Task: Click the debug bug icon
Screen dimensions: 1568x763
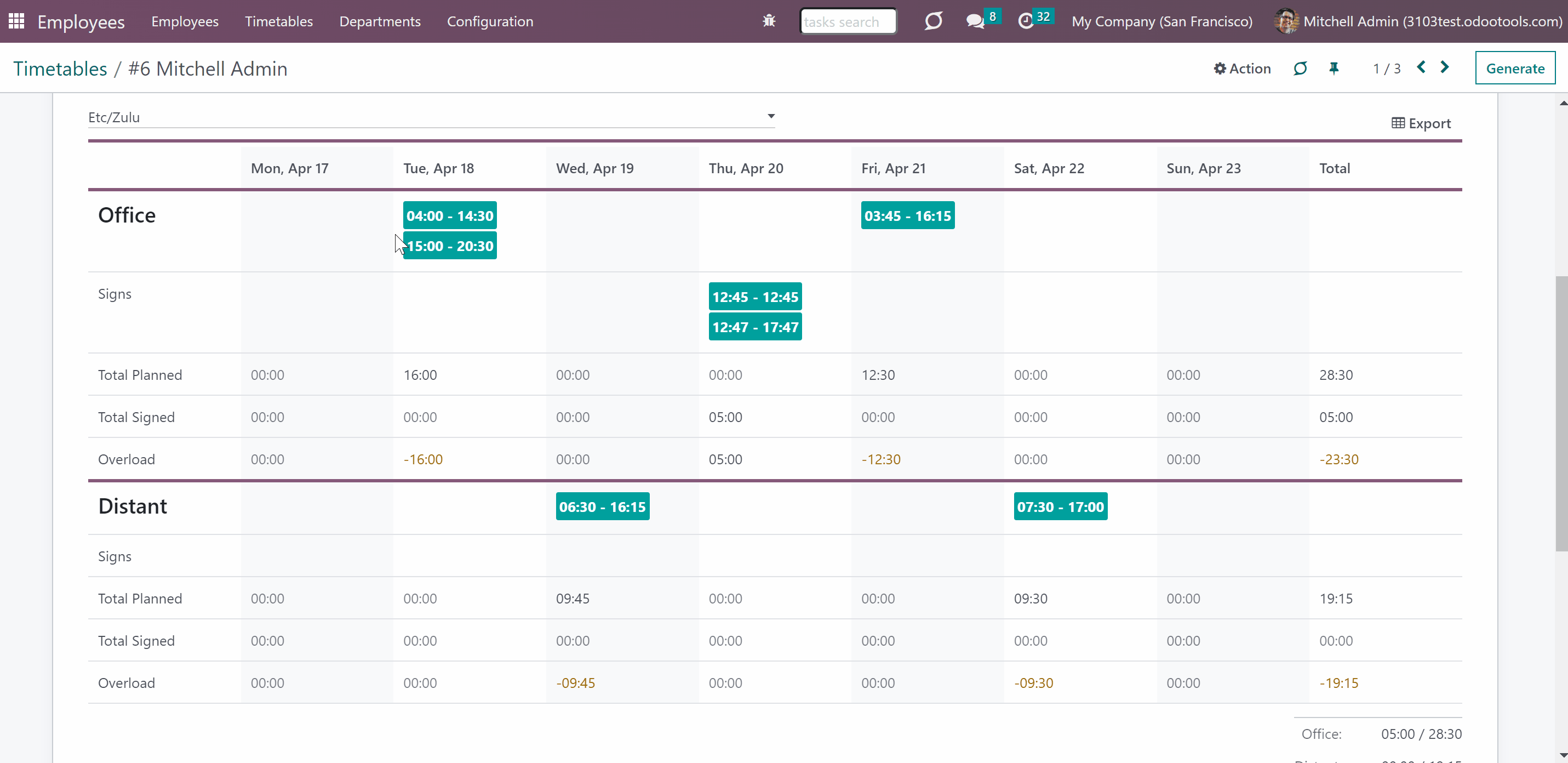Action: click(x=769, y=21)
